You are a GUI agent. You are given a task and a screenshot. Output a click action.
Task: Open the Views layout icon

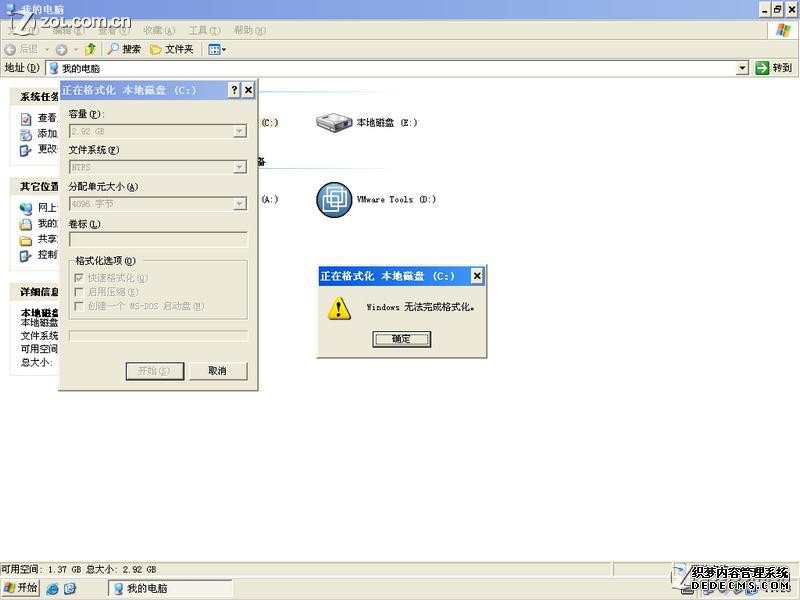coord(217,49)
